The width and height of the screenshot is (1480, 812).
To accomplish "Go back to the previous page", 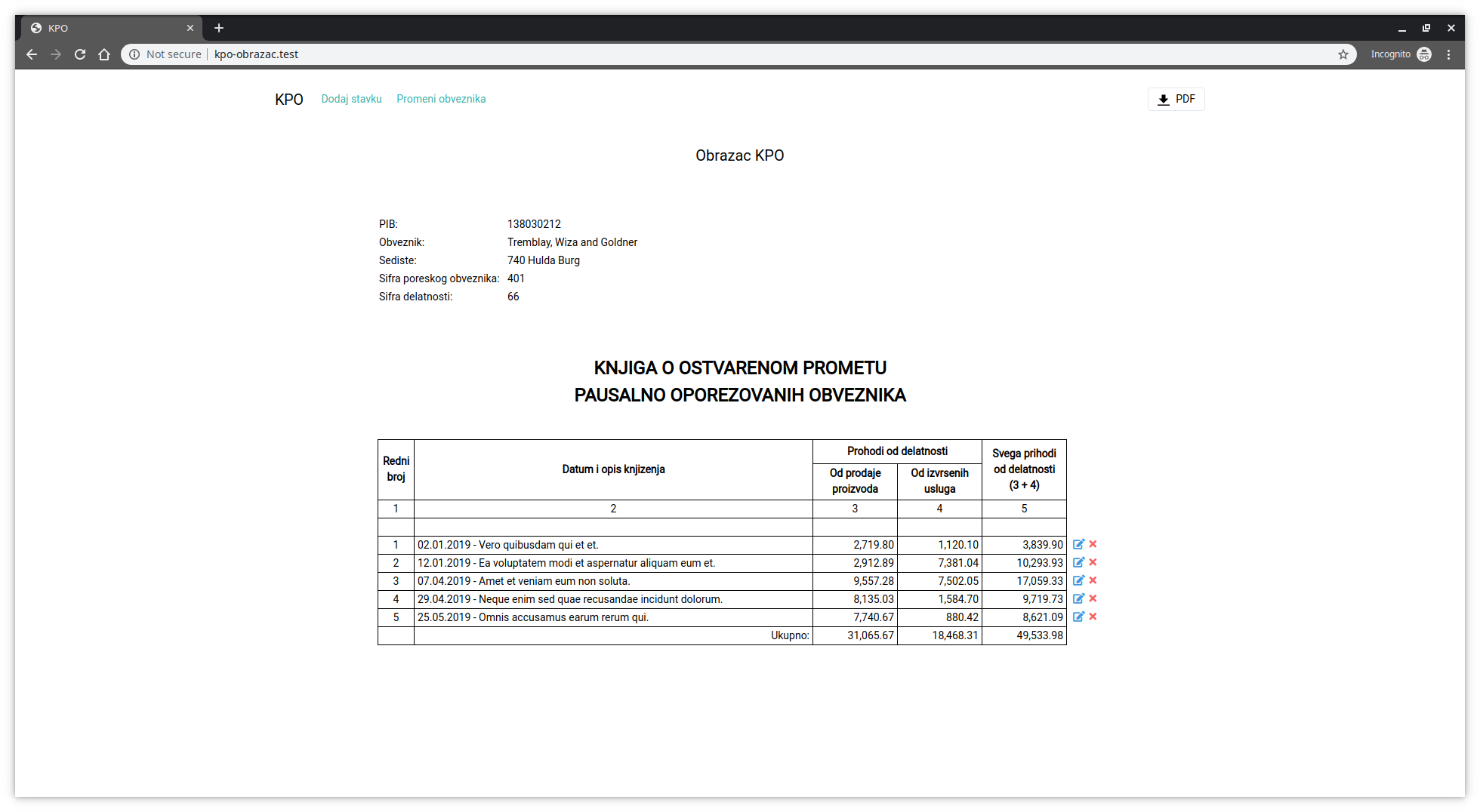I will 32,54.
